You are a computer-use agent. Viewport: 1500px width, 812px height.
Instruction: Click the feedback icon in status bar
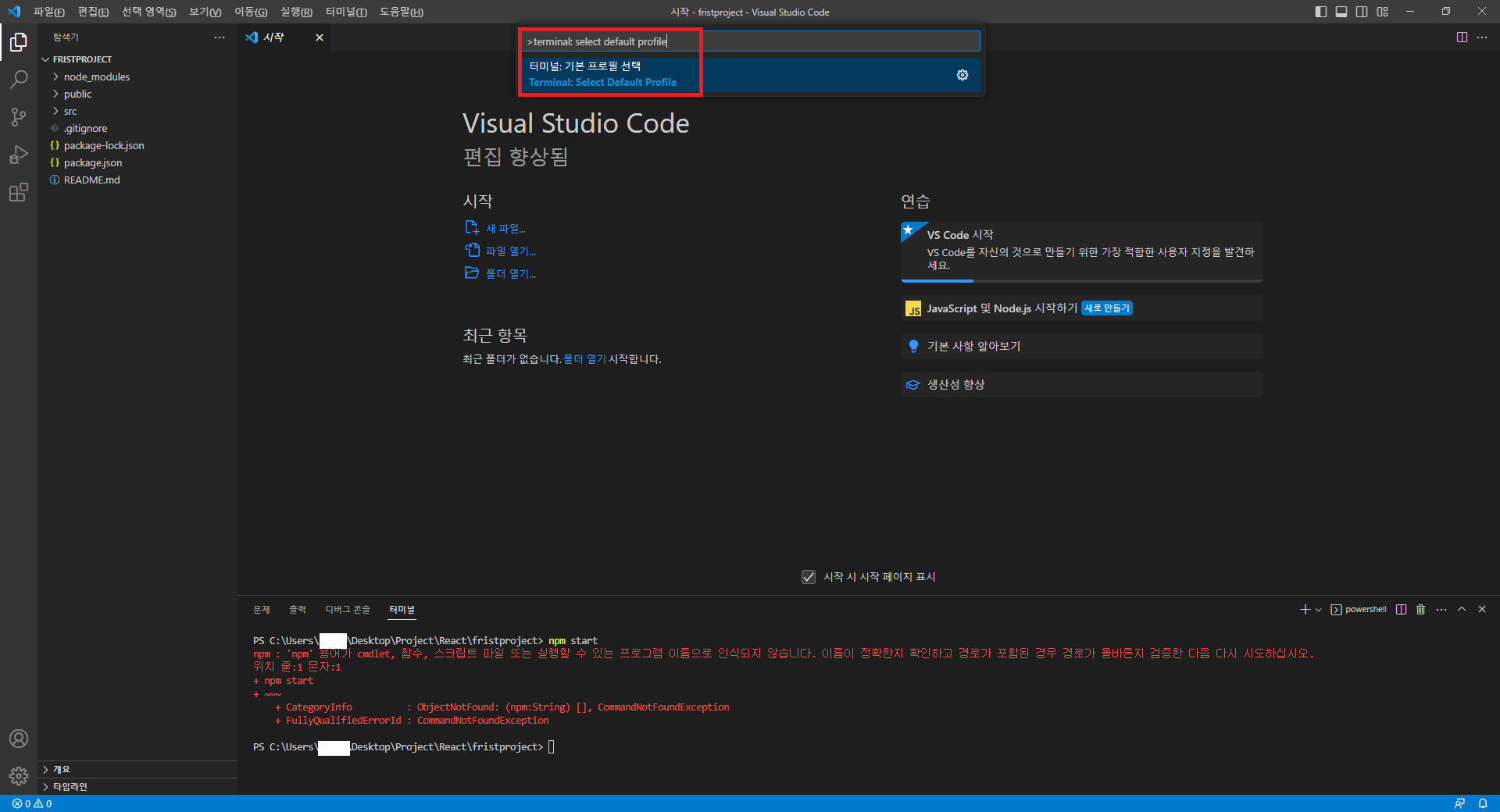coord(1459,803)
